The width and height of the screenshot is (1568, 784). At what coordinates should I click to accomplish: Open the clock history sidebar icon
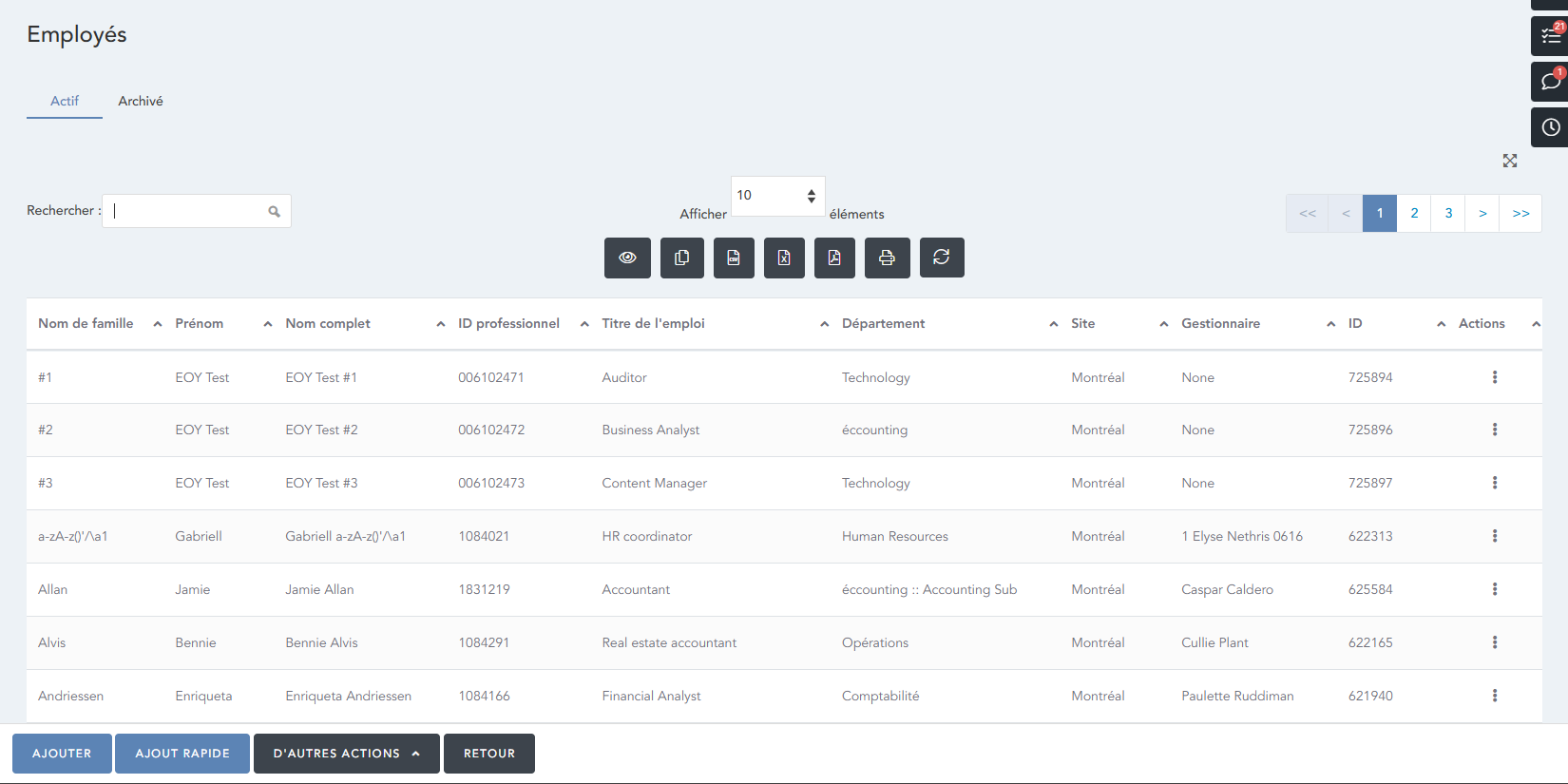tap(1550, 127)
